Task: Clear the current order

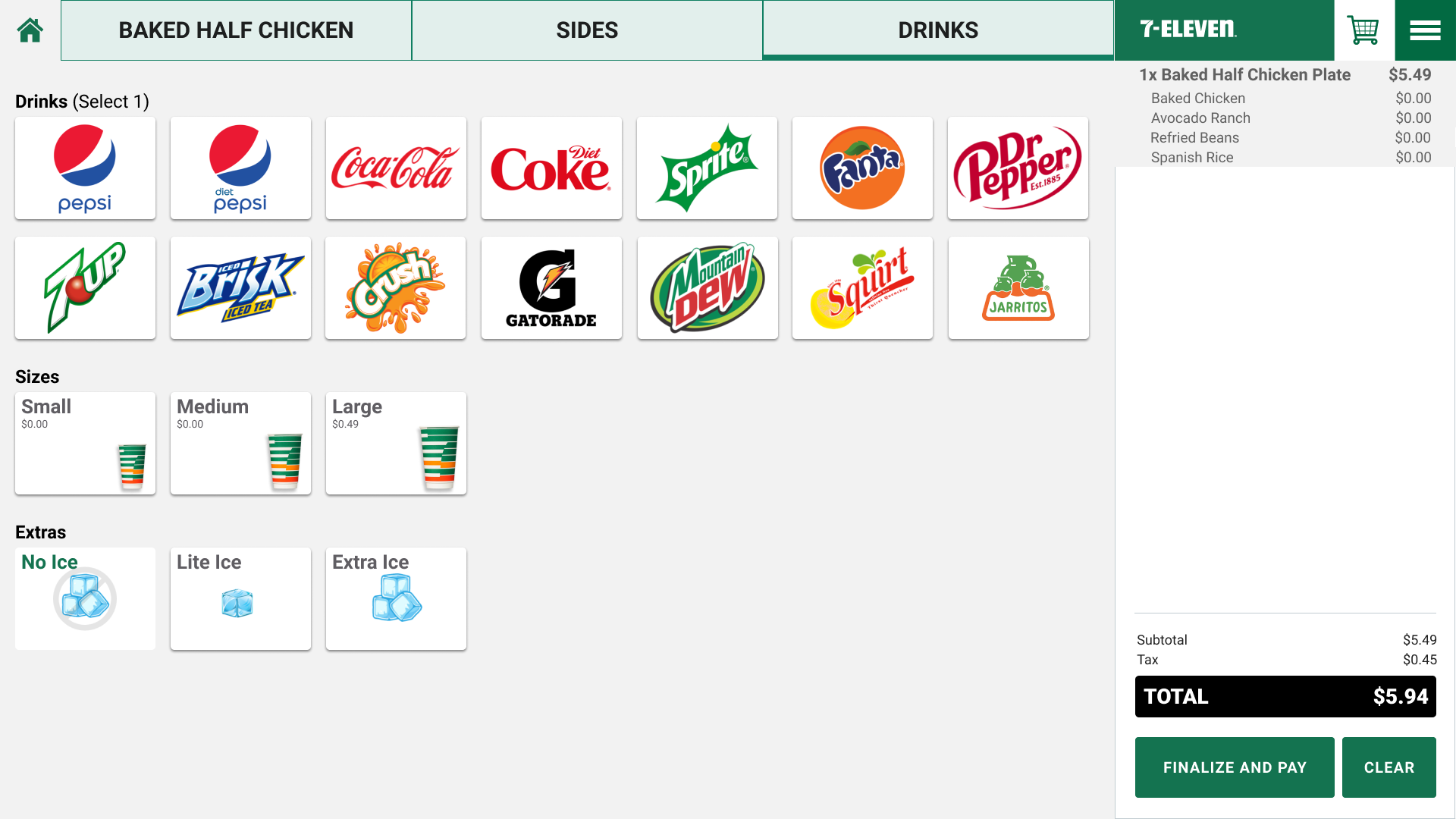Action: pos(1389,767)
